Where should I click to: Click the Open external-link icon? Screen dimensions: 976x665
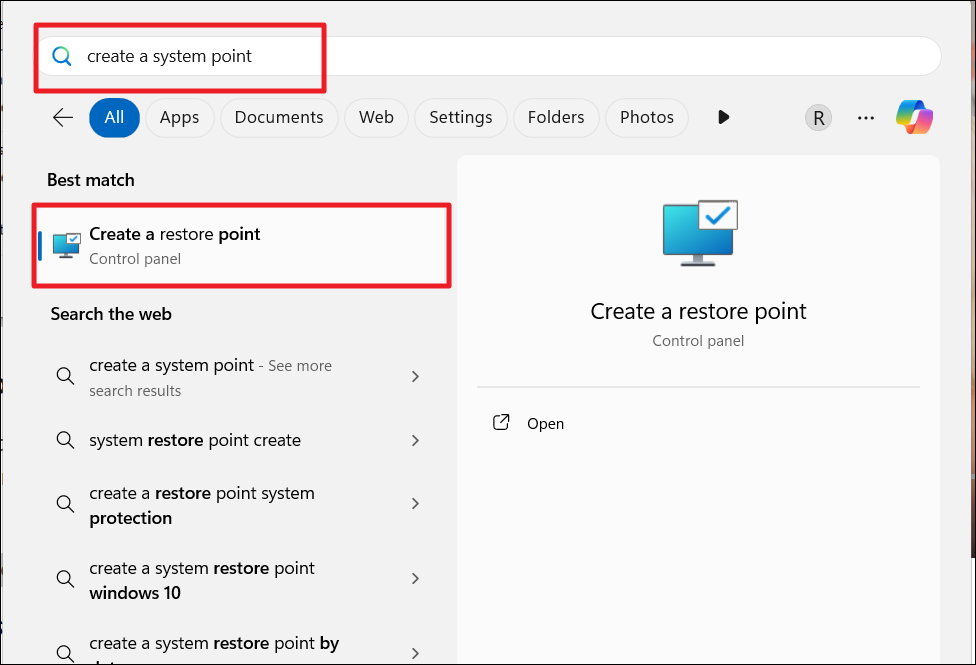[x=502, y=423]
